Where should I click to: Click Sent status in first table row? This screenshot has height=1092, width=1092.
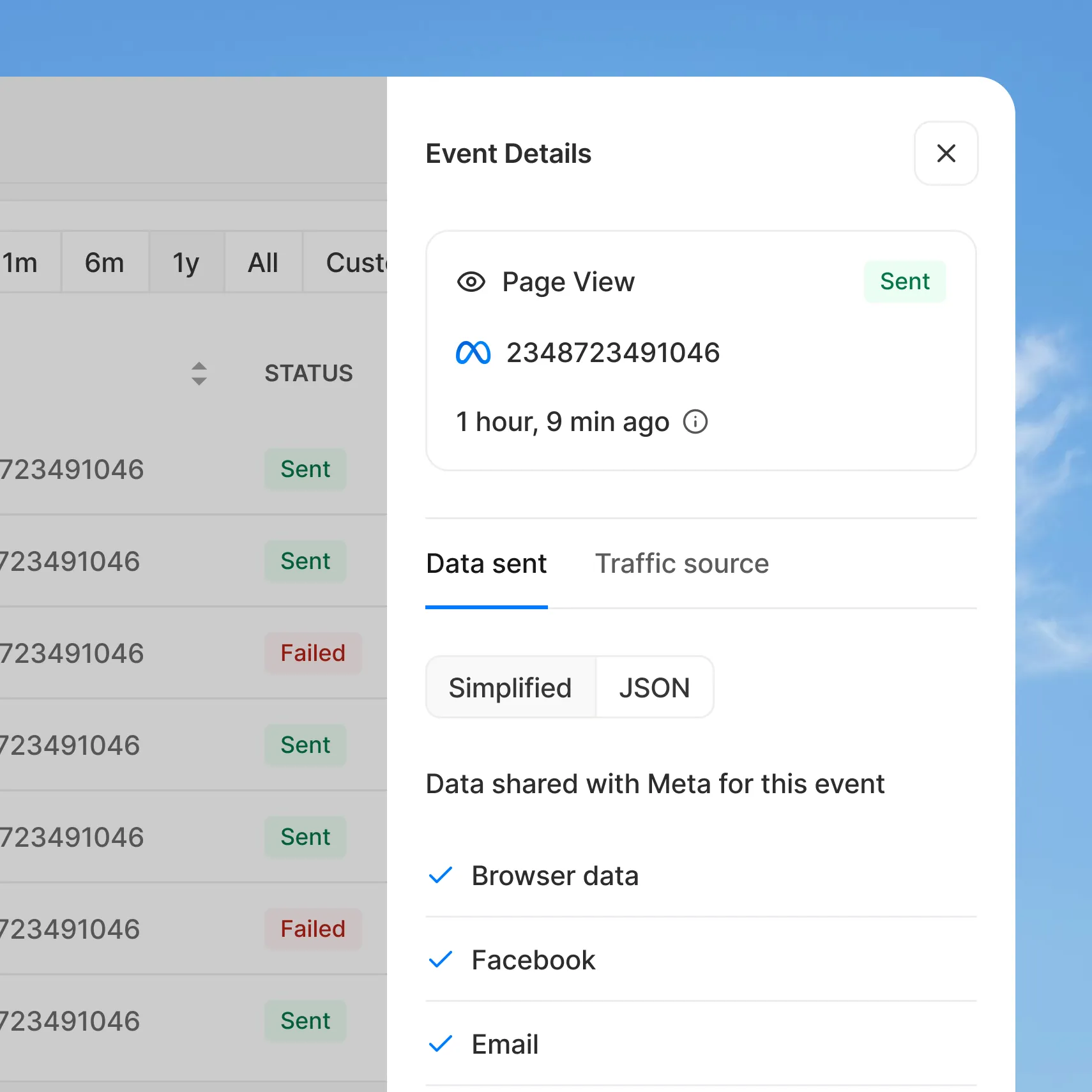click(305, 469)
